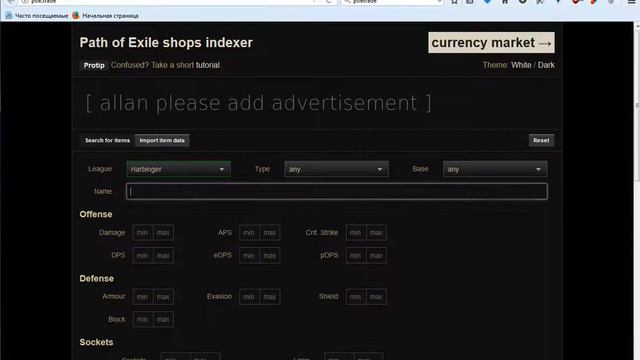This screenshot has height=360, width=640.
Task: Click the pDPS min field
Action: [x=356, y=256]
